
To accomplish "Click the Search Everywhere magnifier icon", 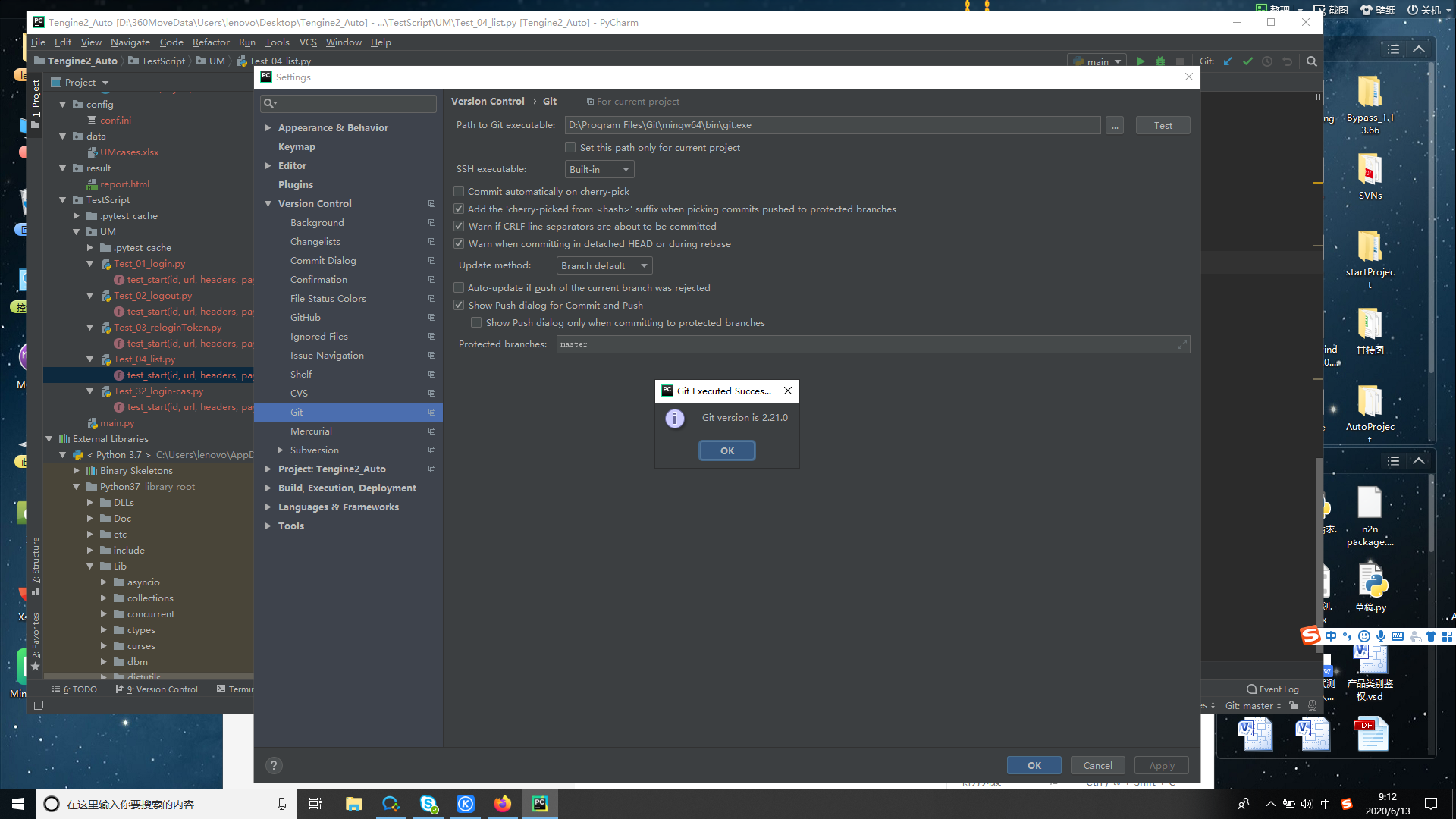I will point(1312,61).
